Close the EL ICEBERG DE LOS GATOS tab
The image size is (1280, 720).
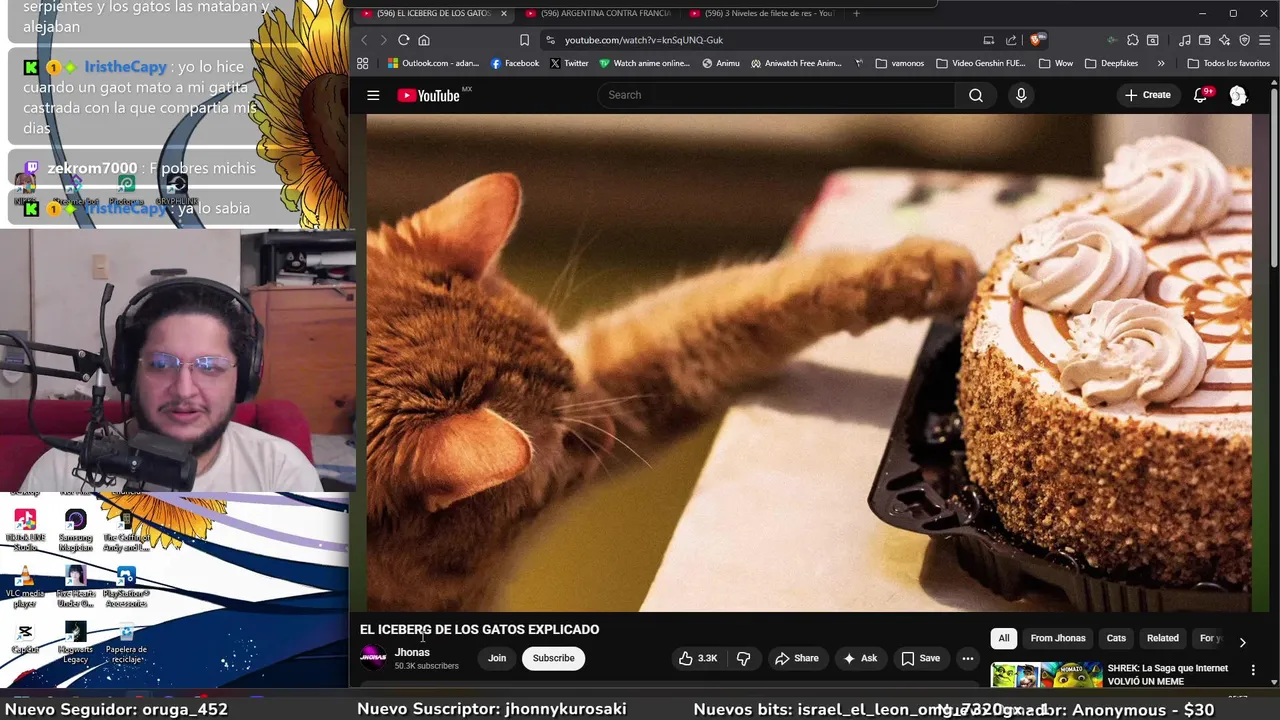(x=504, y=13)
